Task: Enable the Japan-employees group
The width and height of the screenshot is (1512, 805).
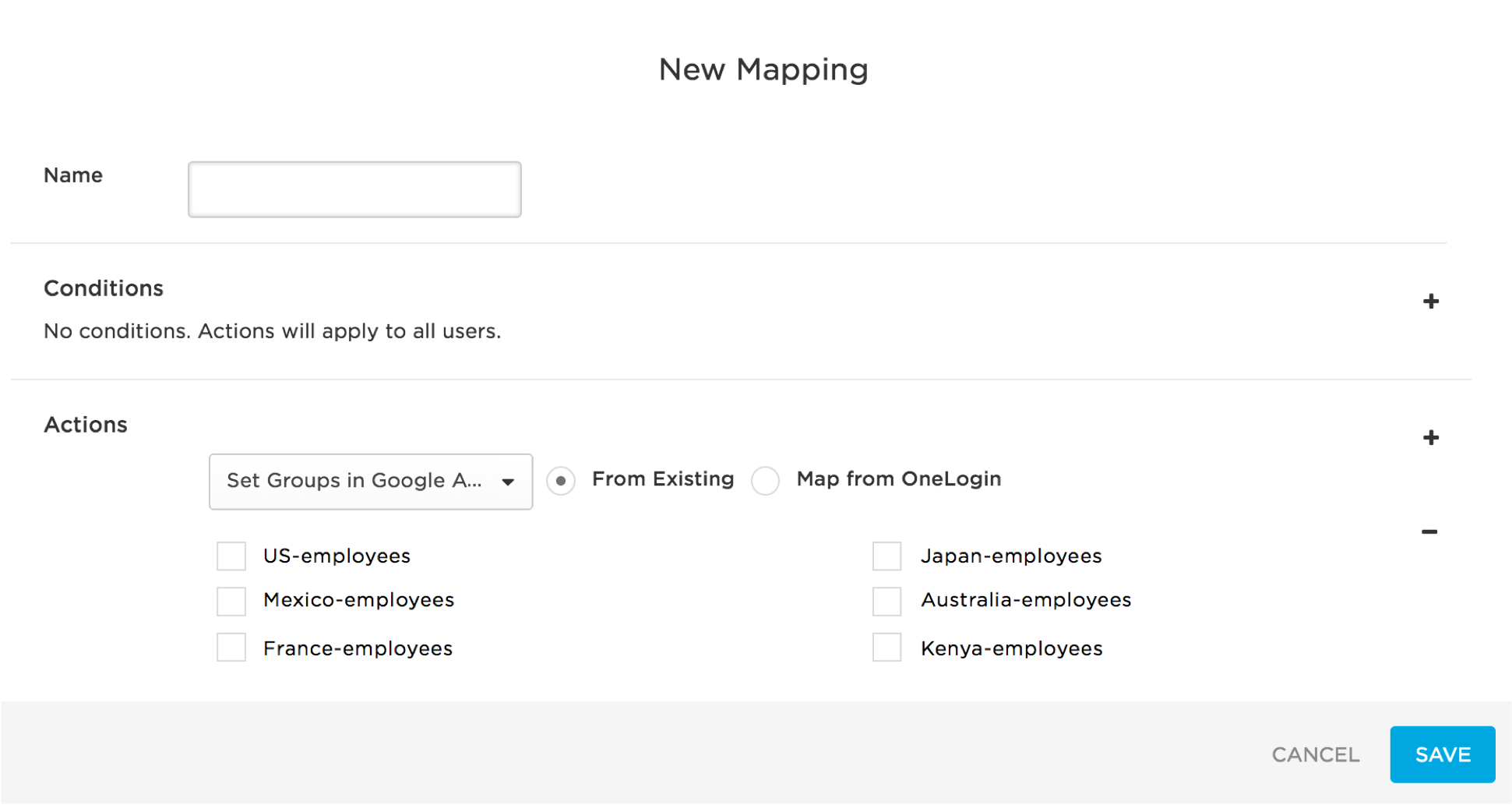Action: point(886,556)
